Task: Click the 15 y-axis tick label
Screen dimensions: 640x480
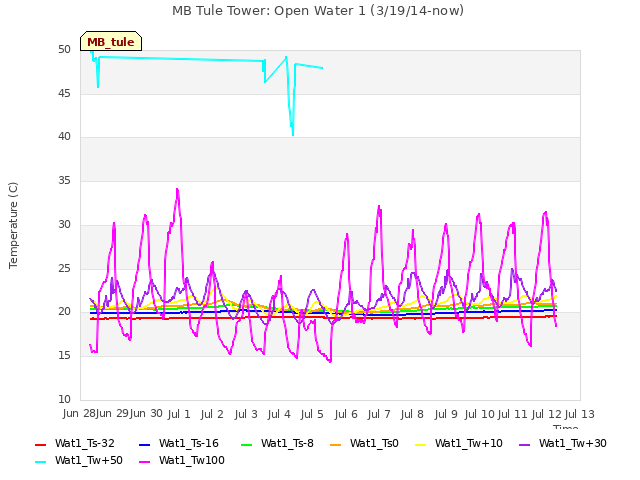Action: (x=64, y=356)
